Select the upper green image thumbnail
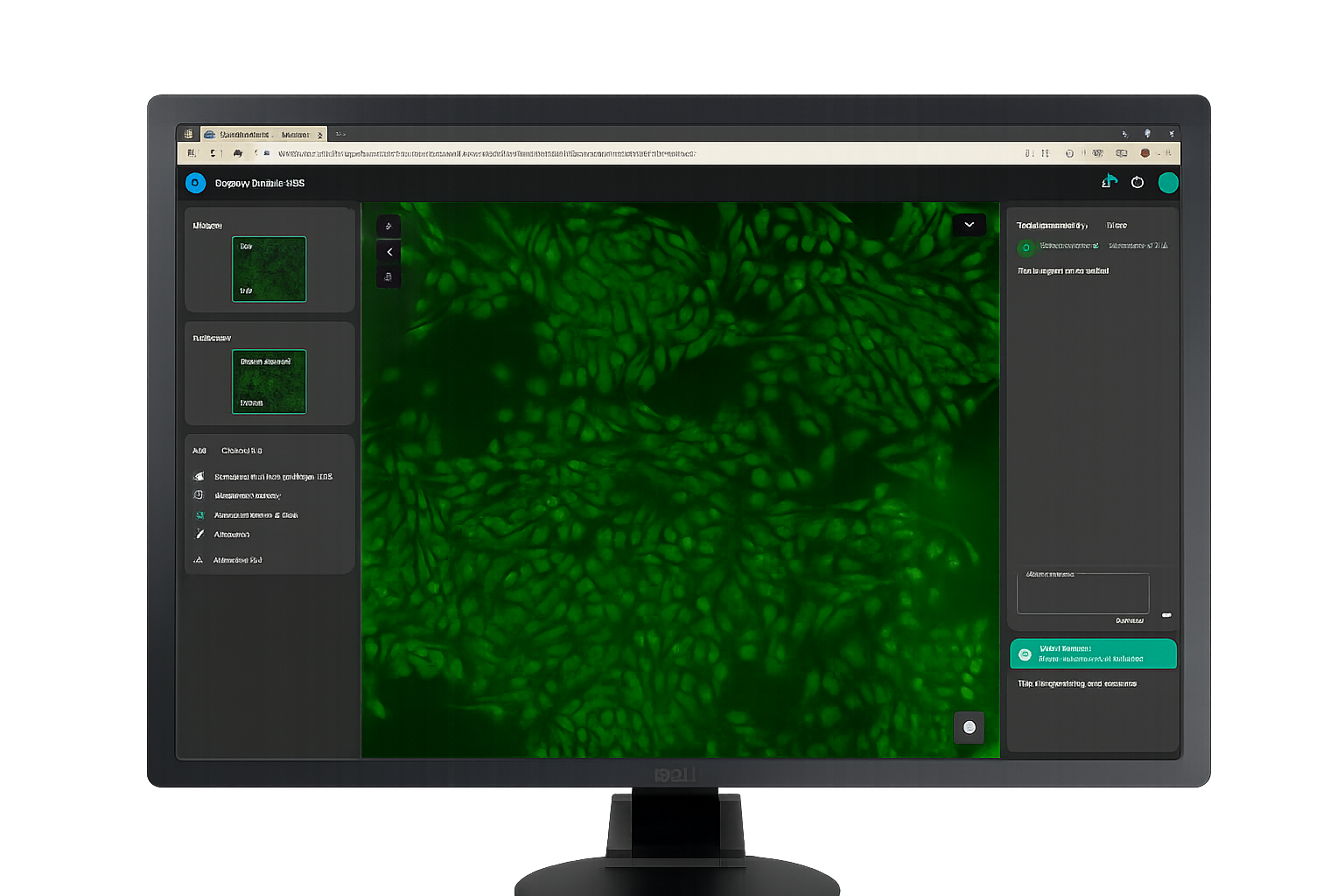Viewport: 1344px width, 896px height. [x=269, y=269]
